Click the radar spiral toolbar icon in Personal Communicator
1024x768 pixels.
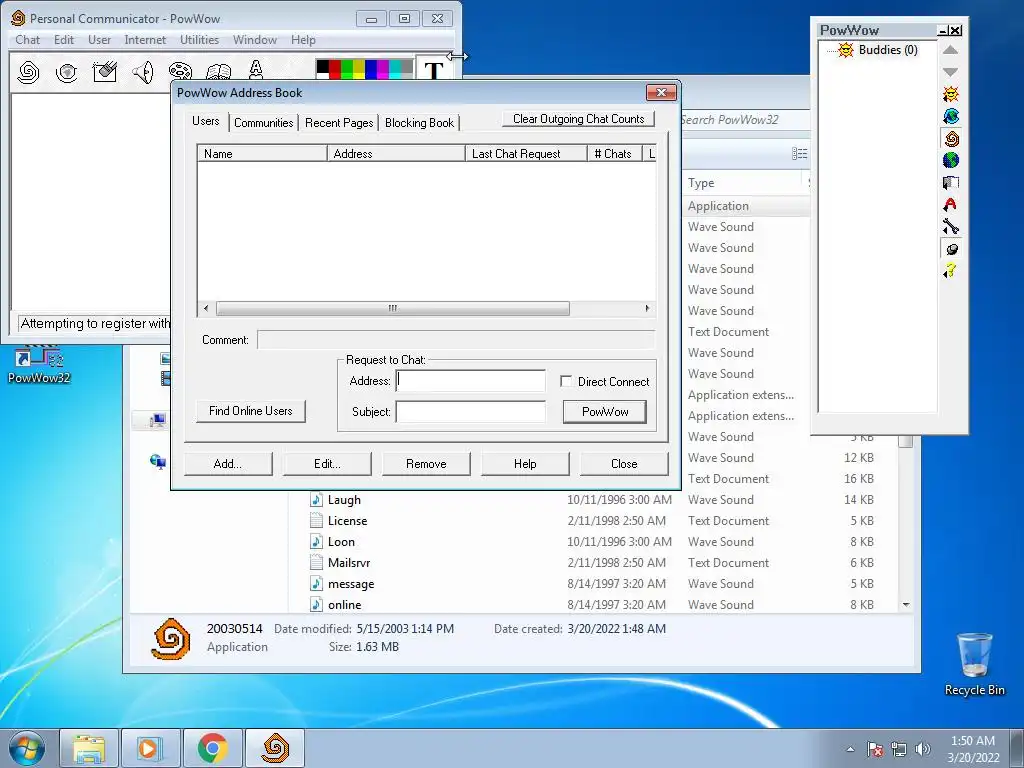click(x=67, y=72)
